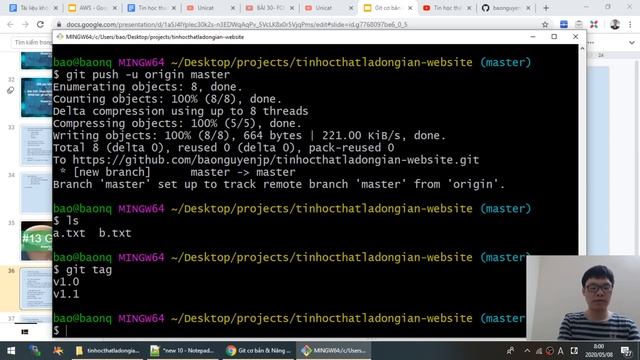Open the red circular tray icon
Viewport: 640px width, 360px height.
coord(549,351)
